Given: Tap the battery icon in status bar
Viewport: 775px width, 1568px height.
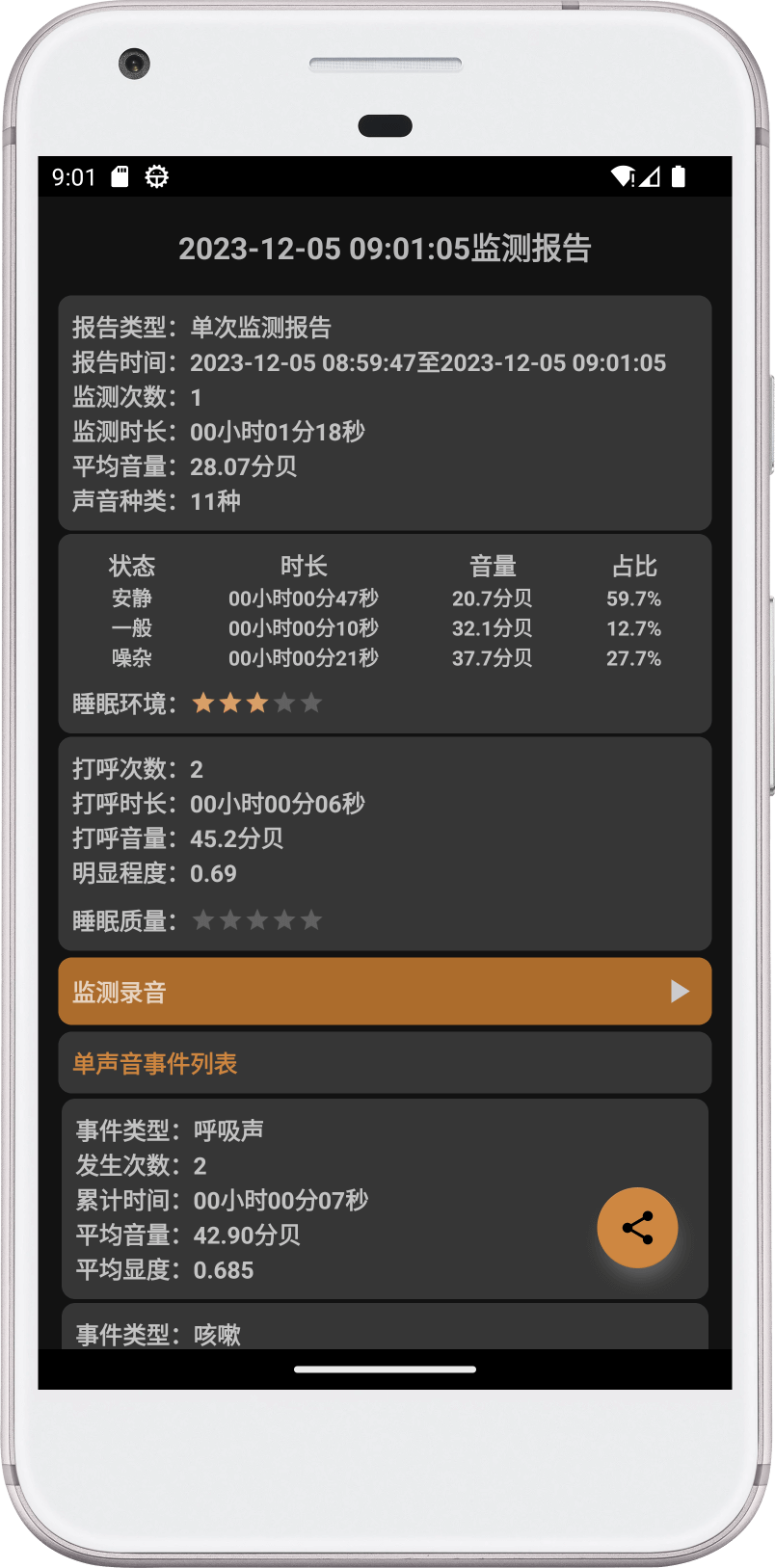Looking at the screenshot, I should [x=679, y=176].
